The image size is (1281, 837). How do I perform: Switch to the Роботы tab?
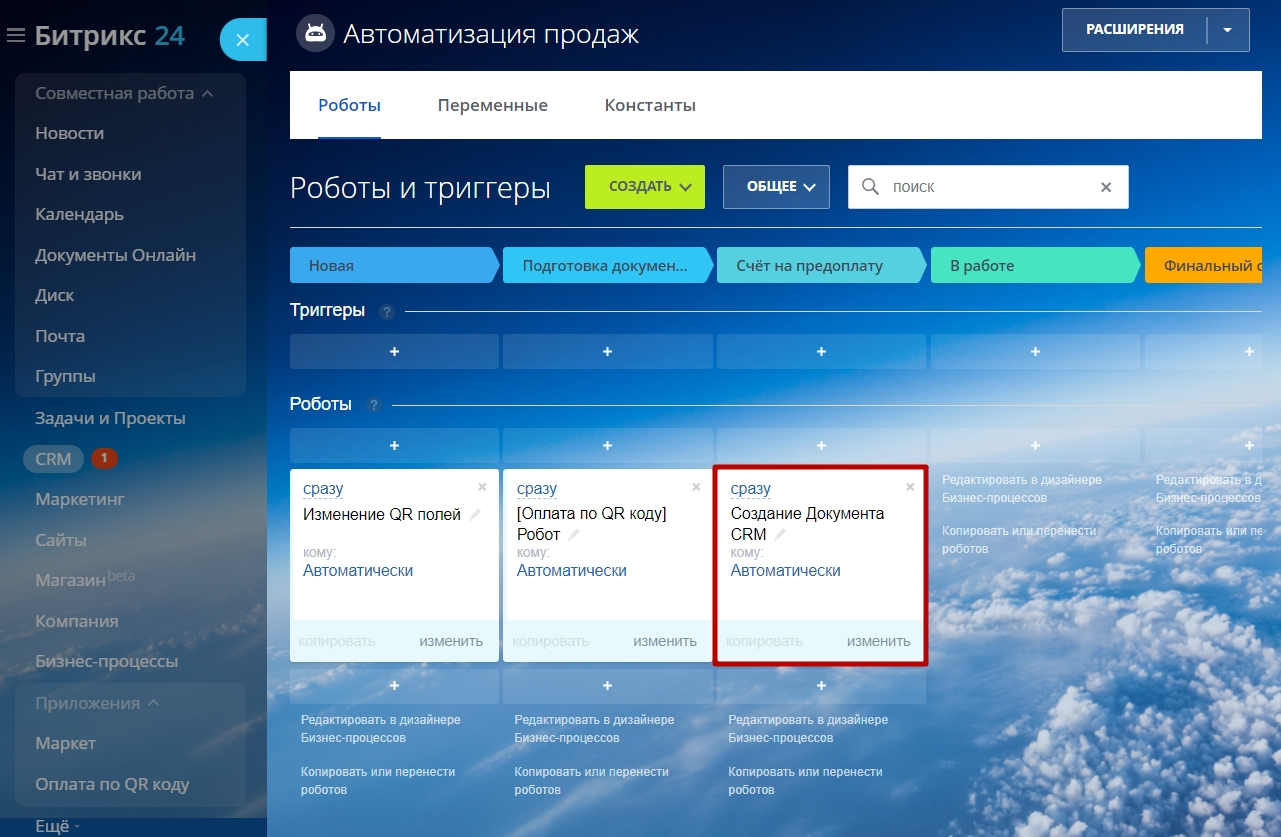point(350,105)
